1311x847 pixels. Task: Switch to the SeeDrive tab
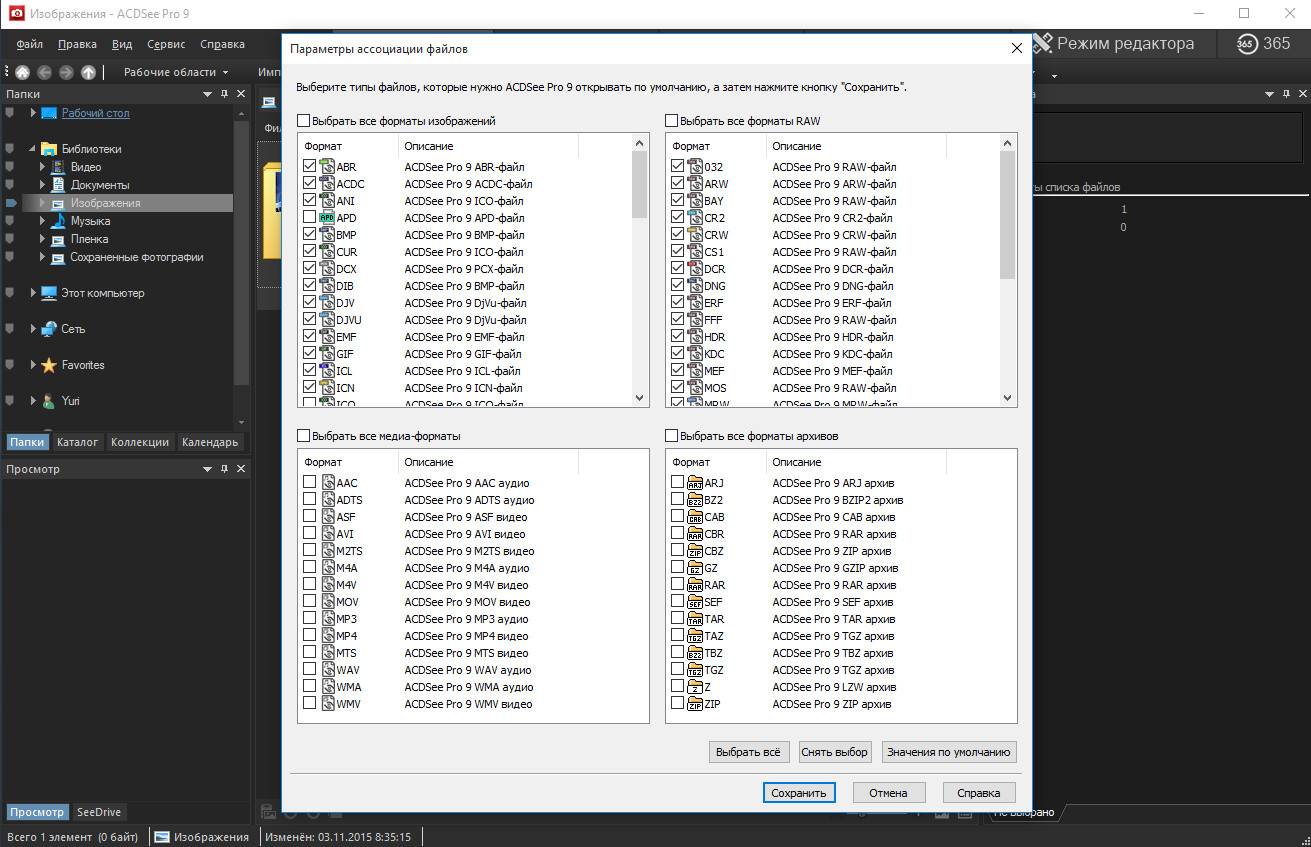(x=99, y=812)
